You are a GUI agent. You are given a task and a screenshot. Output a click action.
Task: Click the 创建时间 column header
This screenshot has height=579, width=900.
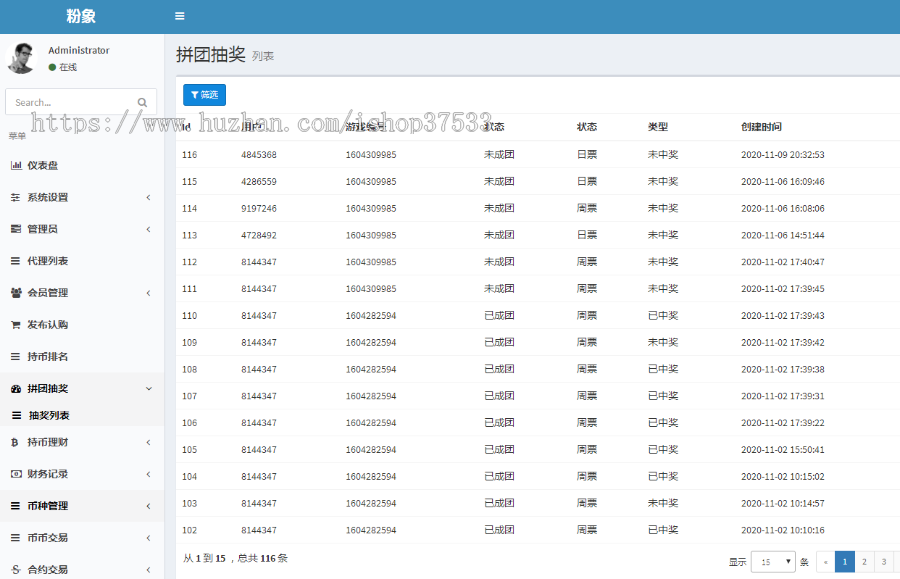(x=761, y=127)
